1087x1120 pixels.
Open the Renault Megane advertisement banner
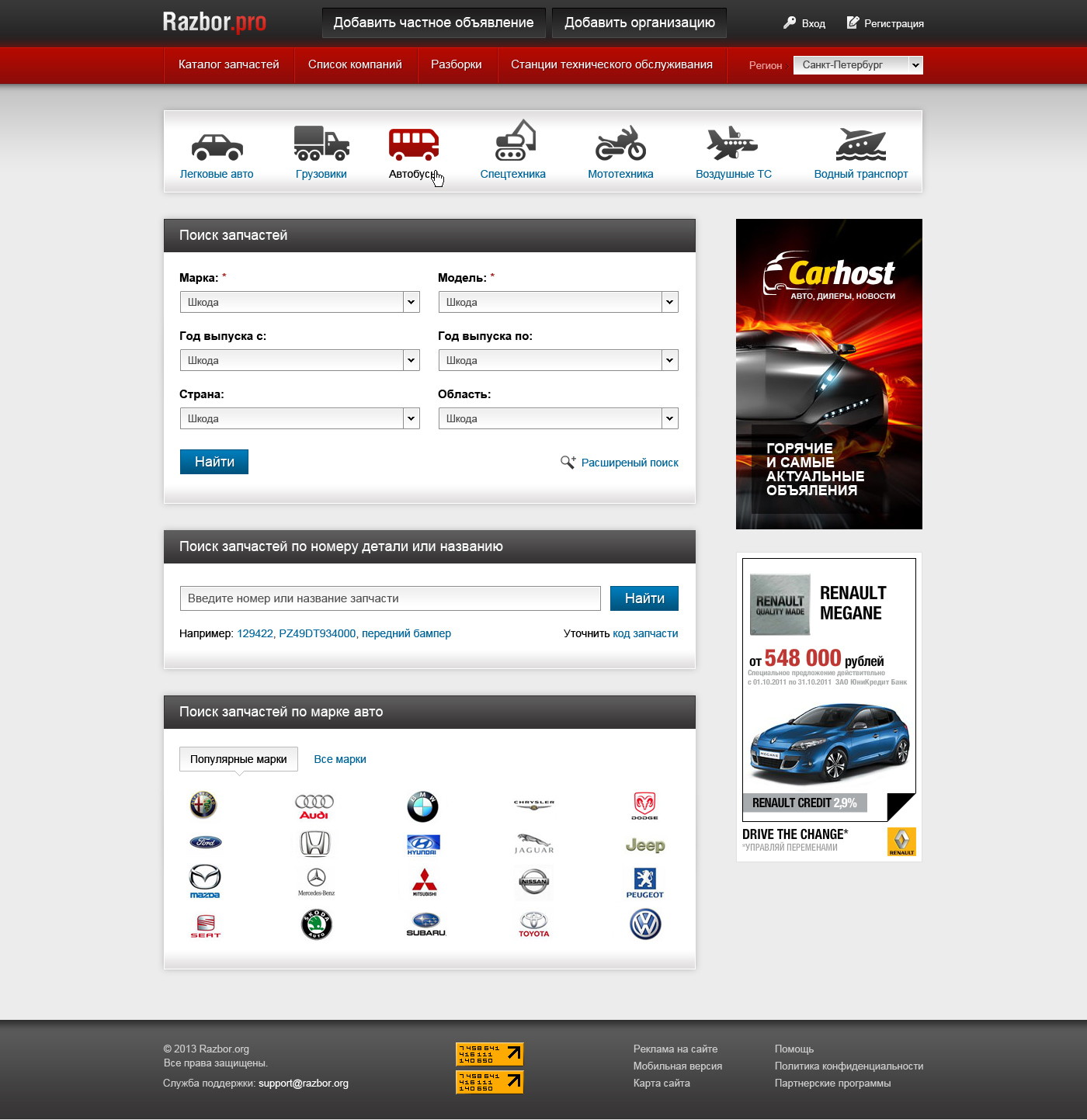[x=829, y=707]
